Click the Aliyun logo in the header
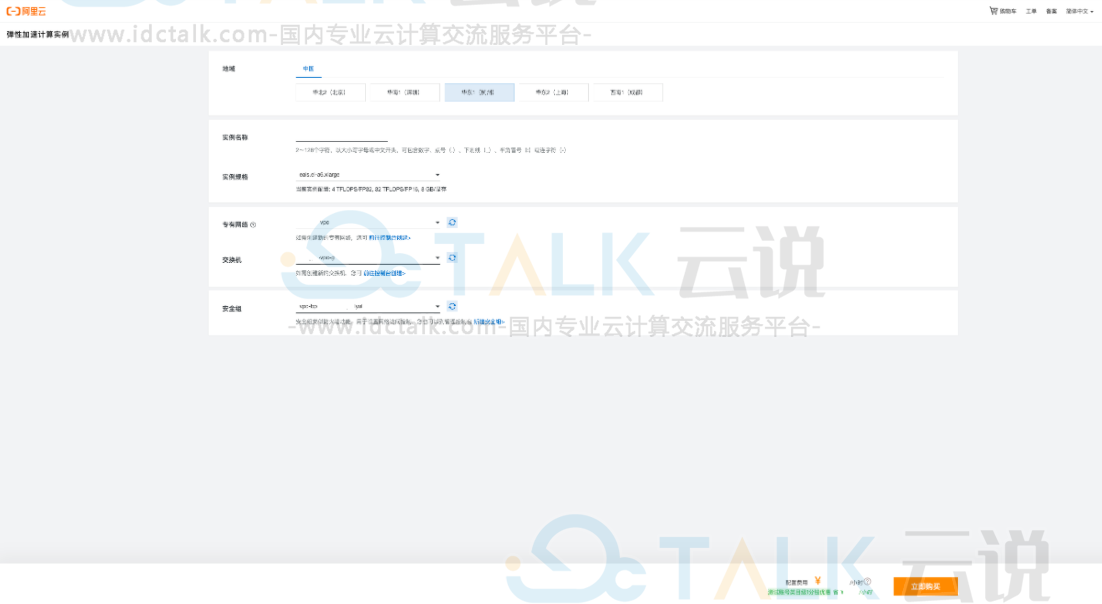1102x604 pixels. [x=26, y=11]
